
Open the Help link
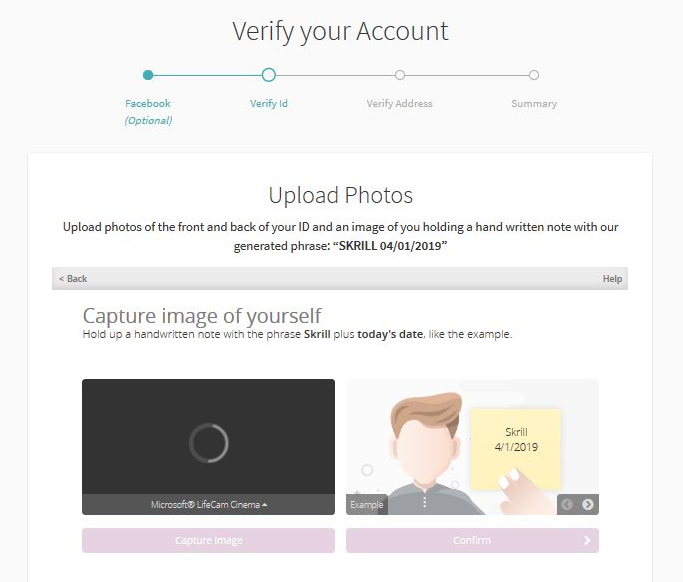coord(612,279)
